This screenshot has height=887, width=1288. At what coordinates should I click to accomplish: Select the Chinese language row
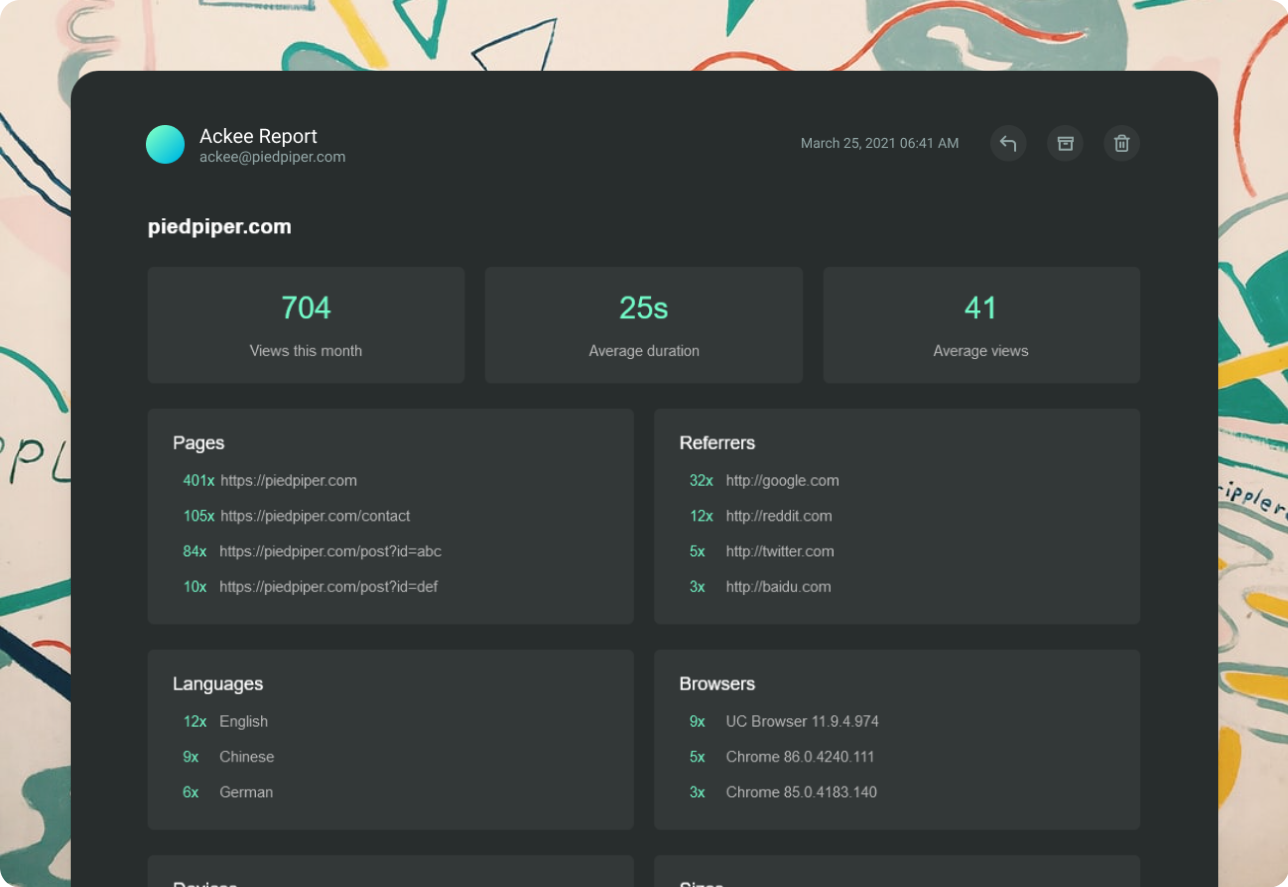229,757
